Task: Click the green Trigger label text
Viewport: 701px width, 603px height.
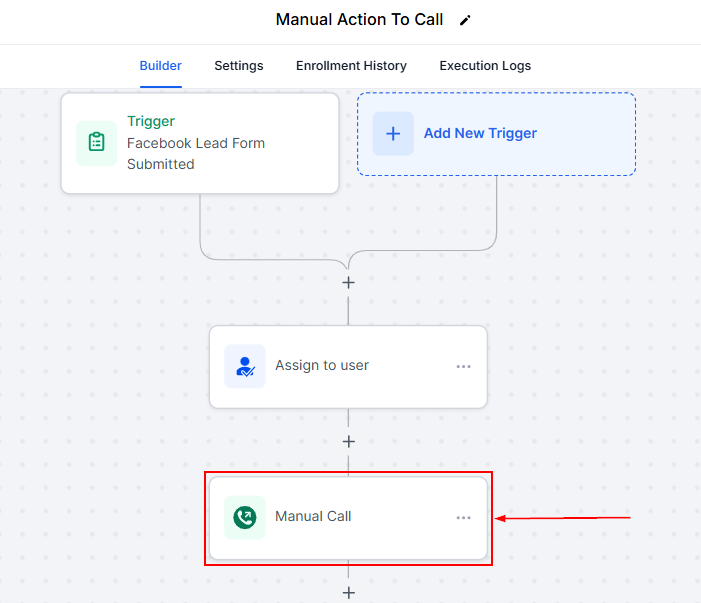Action: click(151, 122)
